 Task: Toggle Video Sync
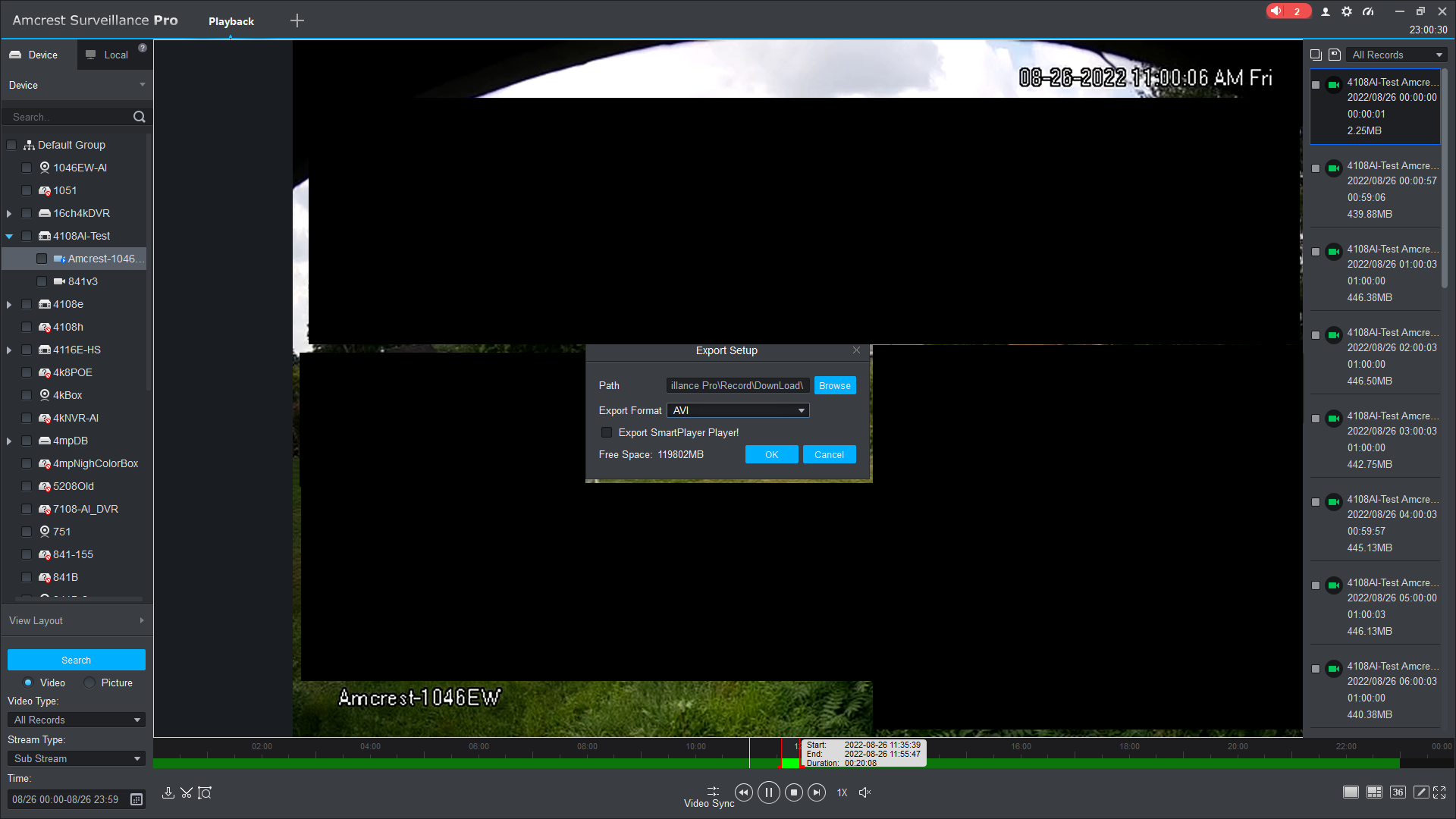pyautogui.click(x=710, y=797)
